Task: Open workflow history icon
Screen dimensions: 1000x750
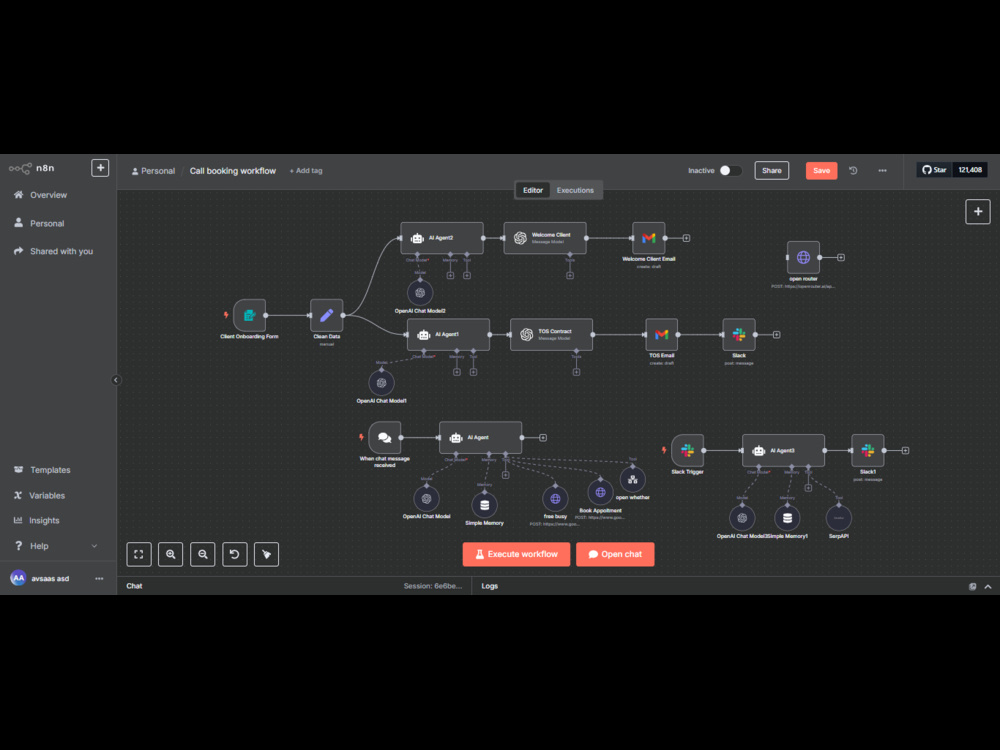Action: click(853, 170)
